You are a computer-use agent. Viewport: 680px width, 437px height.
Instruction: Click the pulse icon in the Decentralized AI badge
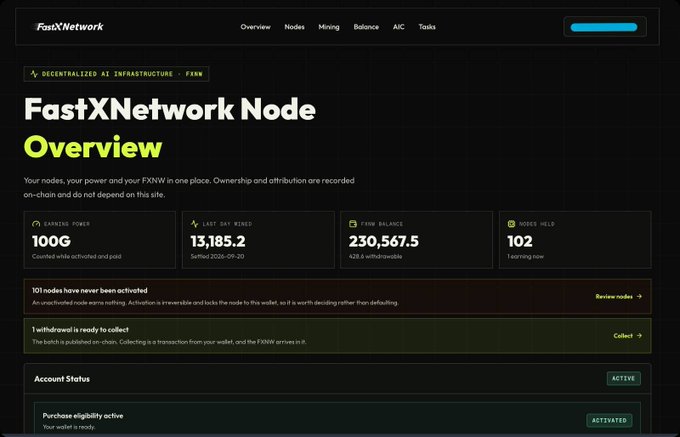click(x=34, y=74)
